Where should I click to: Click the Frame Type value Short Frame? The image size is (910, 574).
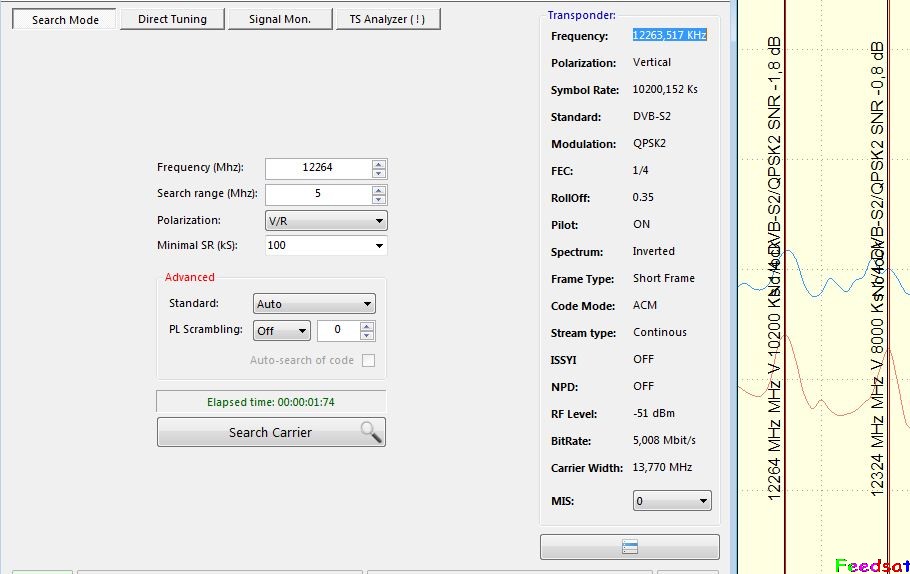(663, 278)
